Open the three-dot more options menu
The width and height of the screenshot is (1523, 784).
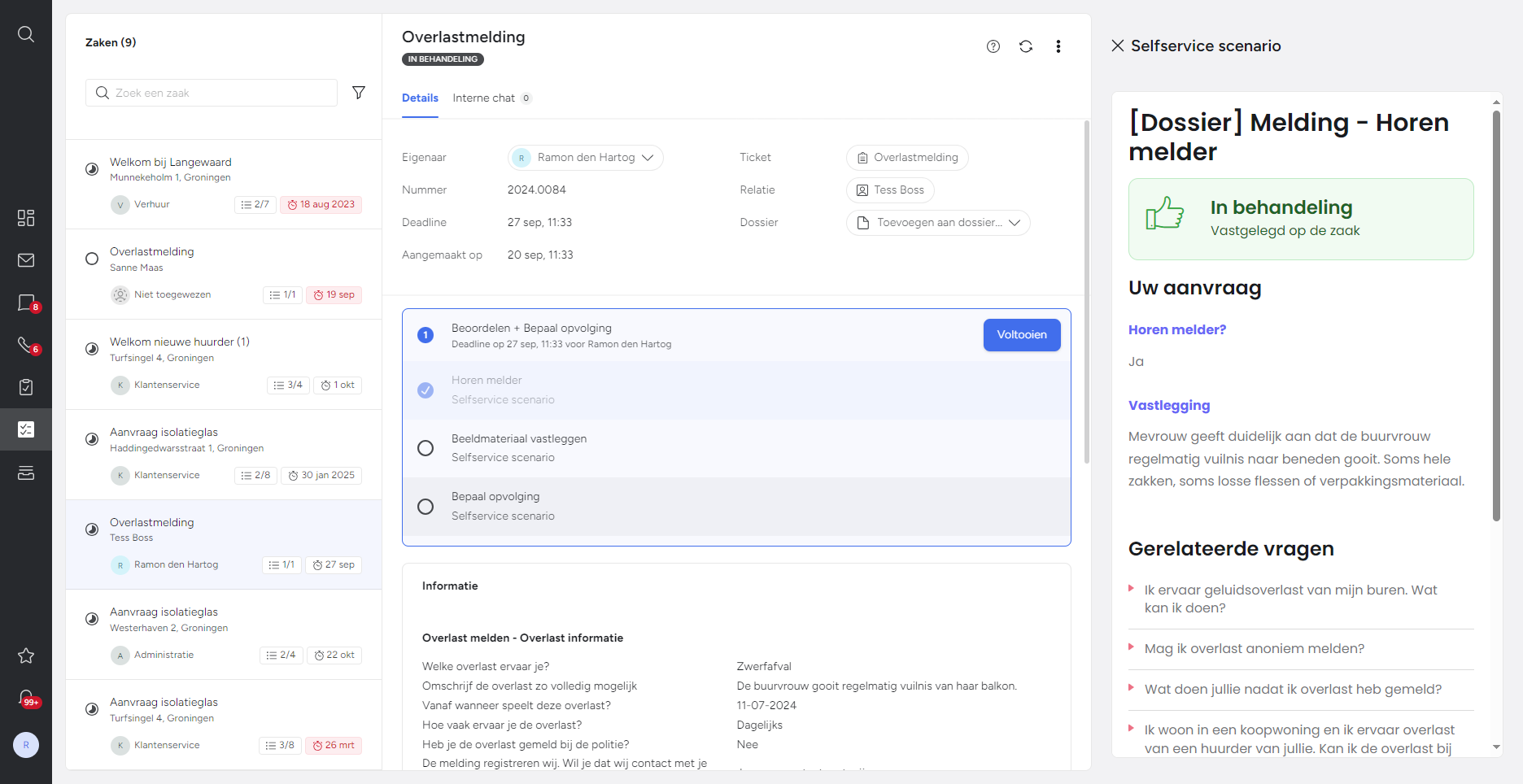click(x=1058, y=46)
